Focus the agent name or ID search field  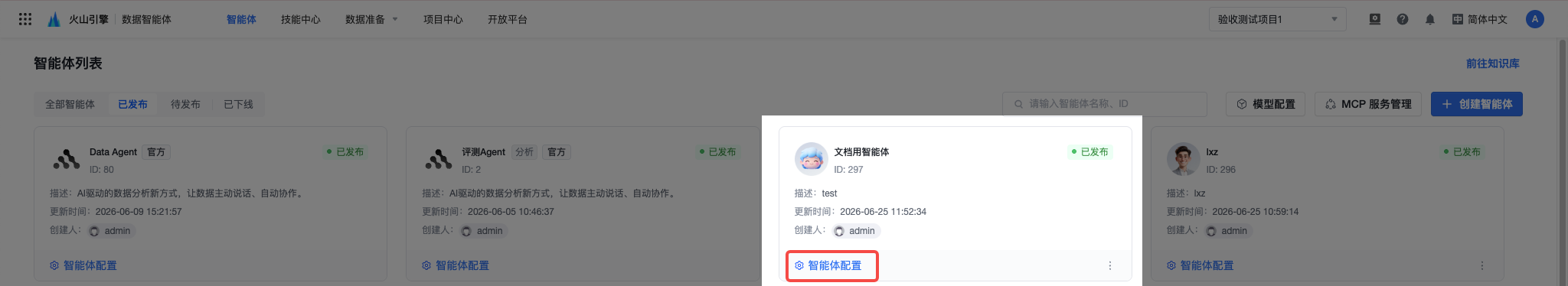click(1105, 104)
